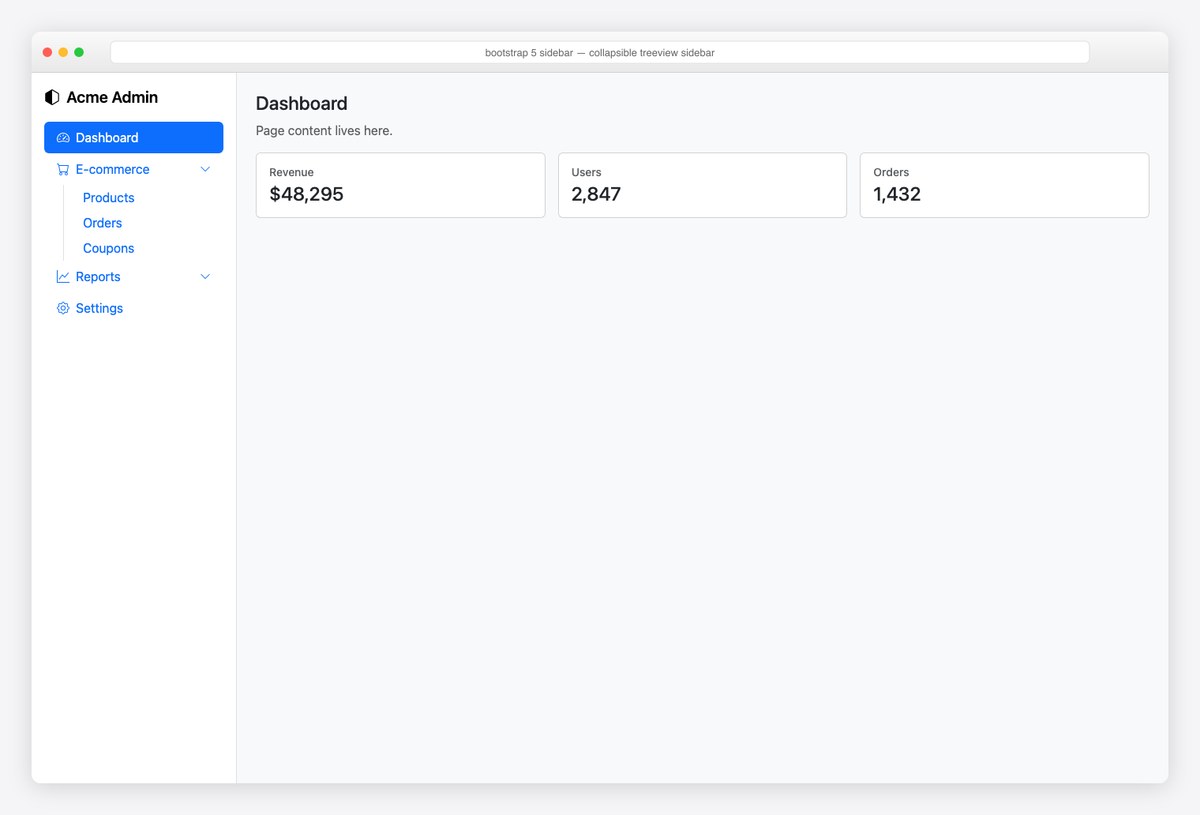Click the Reports chart icon
The width and height of the screenshot is (1200, 815).
(63, 277)
